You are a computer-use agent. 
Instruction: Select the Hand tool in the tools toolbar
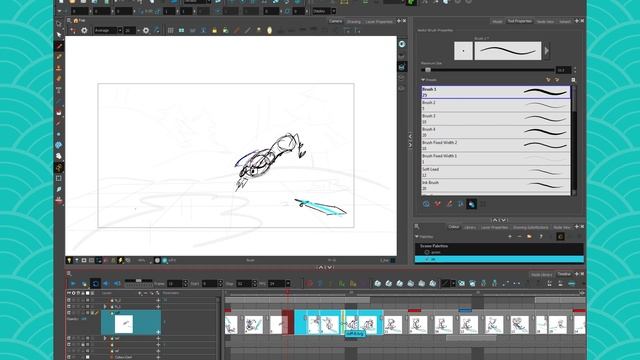(59, 156)
